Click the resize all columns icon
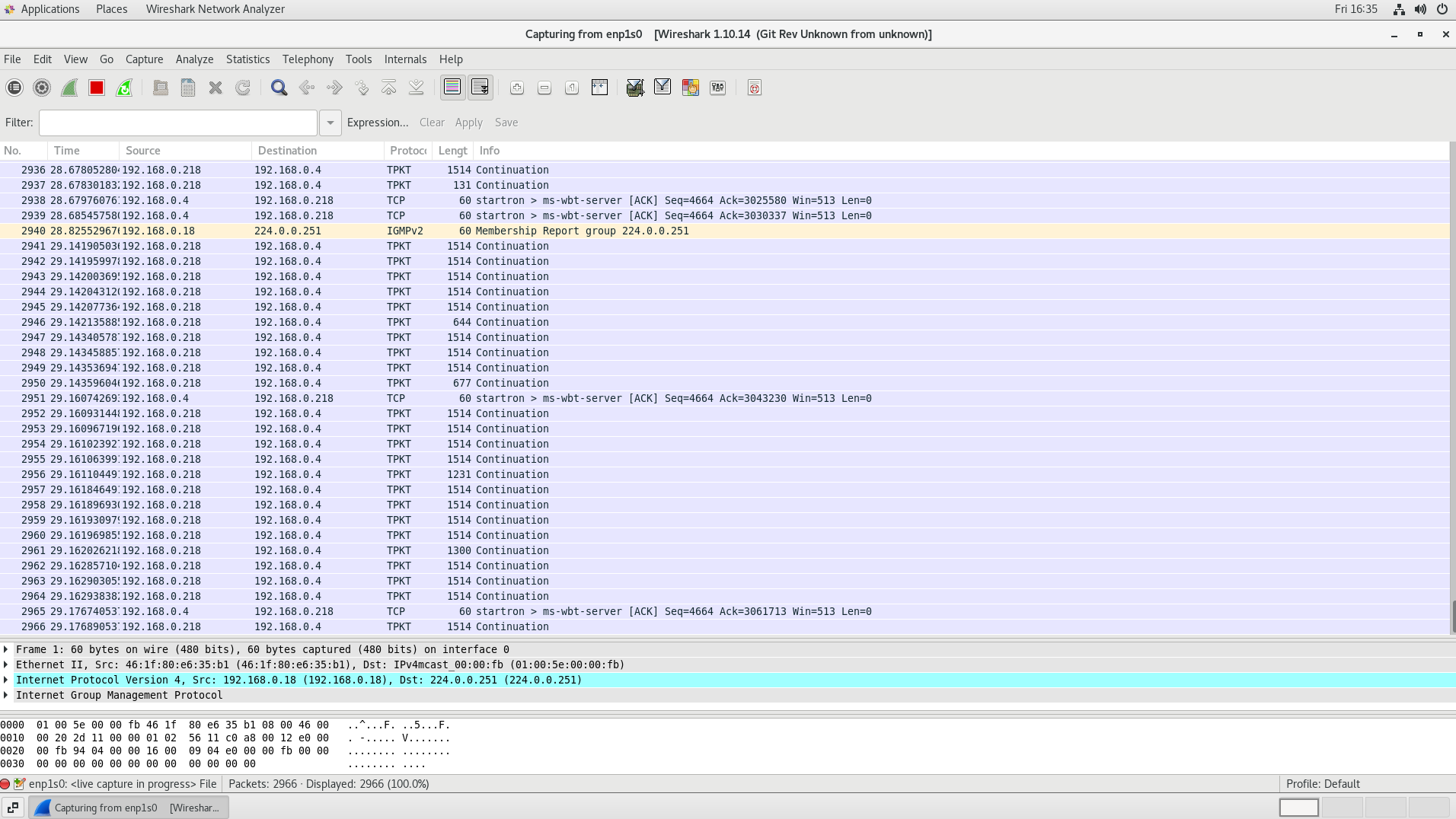The width and height of the screenshot is (1456, 819). coord(599,88)
